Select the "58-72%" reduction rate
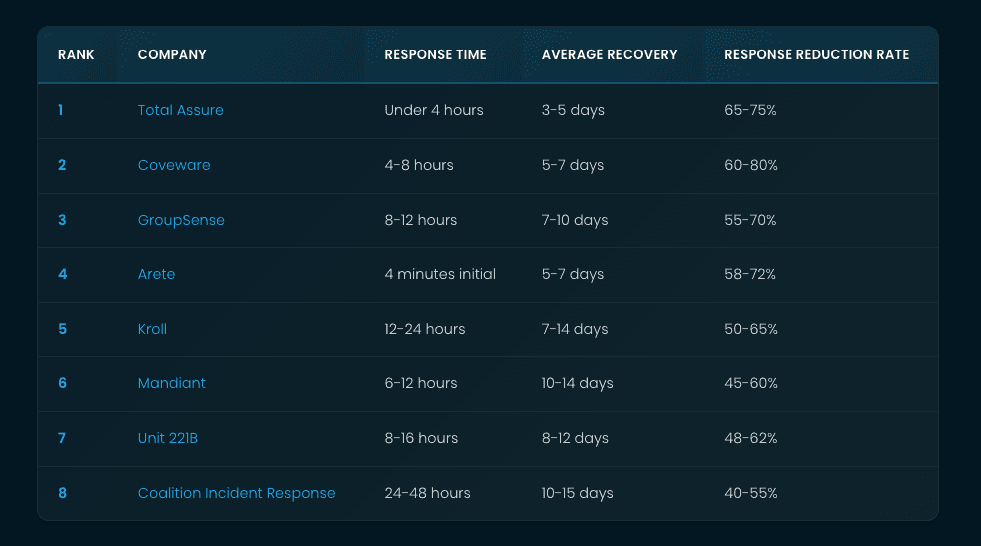The image size is (981, 546). point(750,274)
